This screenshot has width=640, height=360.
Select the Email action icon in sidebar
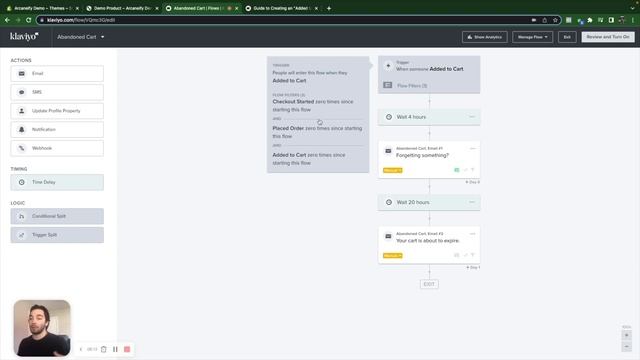click(22, 73)
